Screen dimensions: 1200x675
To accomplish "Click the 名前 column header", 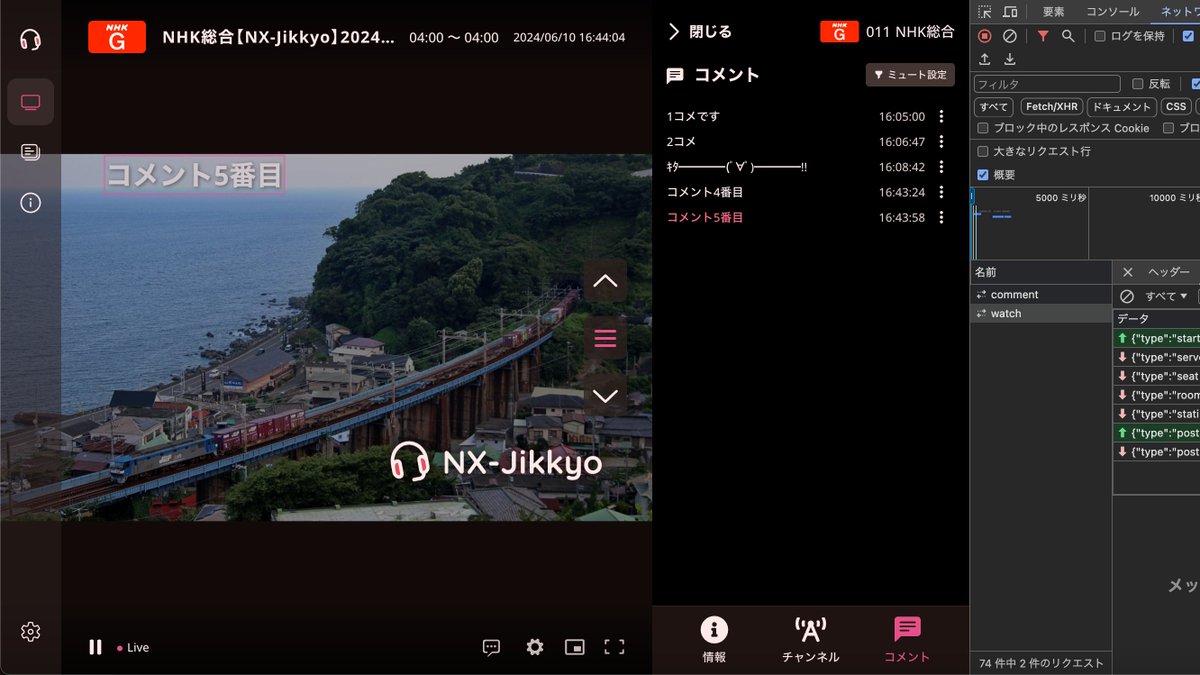I will pyautogui.click(x=1040, y=272).
